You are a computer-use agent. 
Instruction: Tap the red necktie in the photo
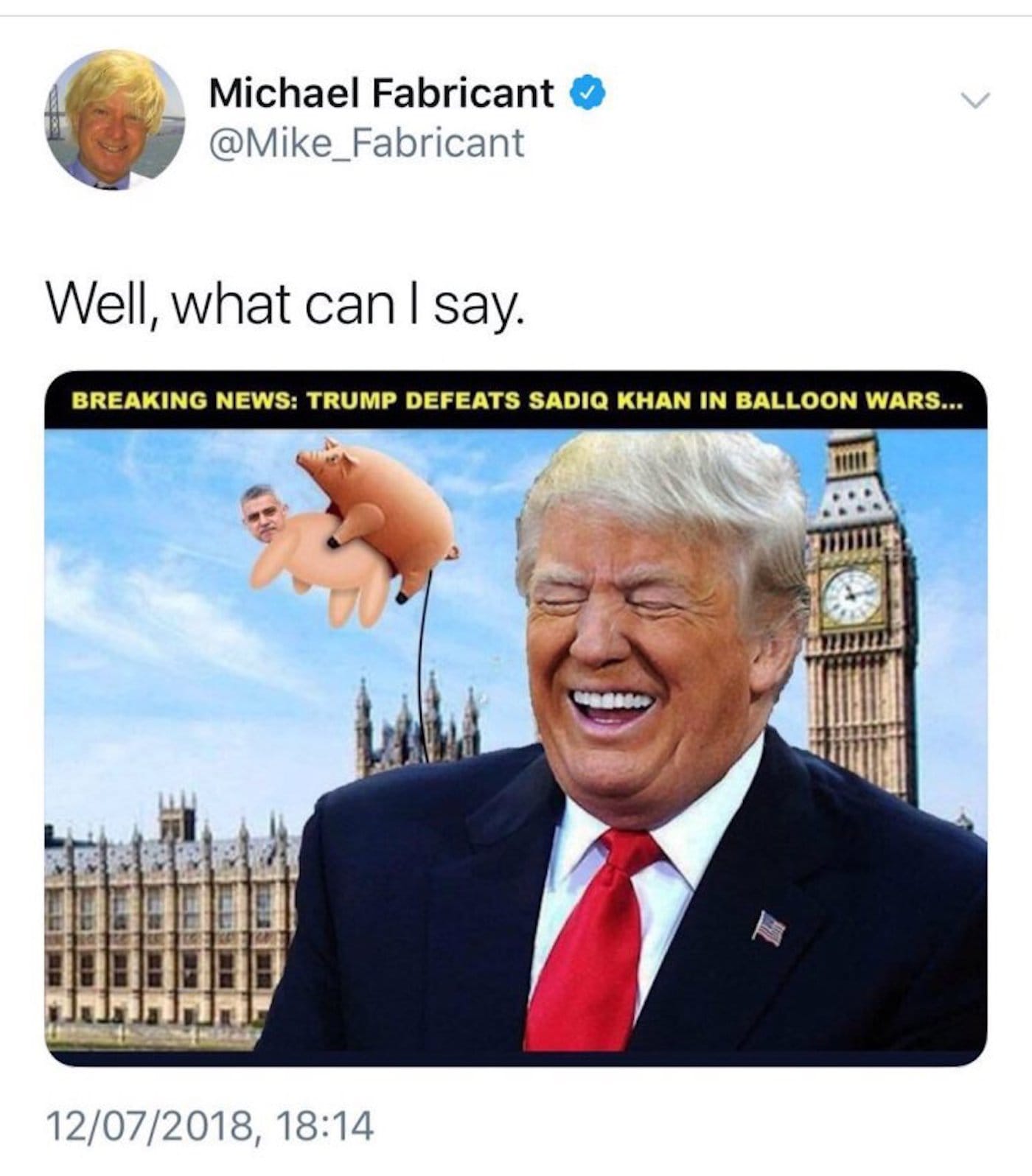[590, 939]
